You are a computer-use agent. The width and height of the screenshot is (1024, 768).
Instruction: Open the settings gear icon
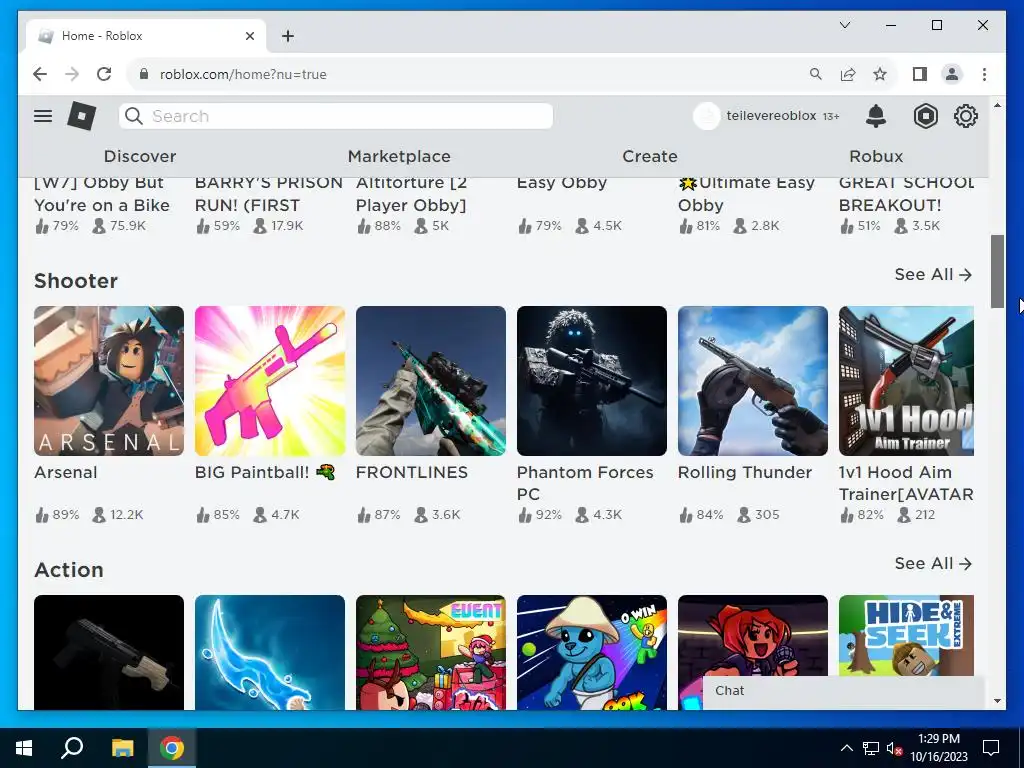(x=965, y=116)
